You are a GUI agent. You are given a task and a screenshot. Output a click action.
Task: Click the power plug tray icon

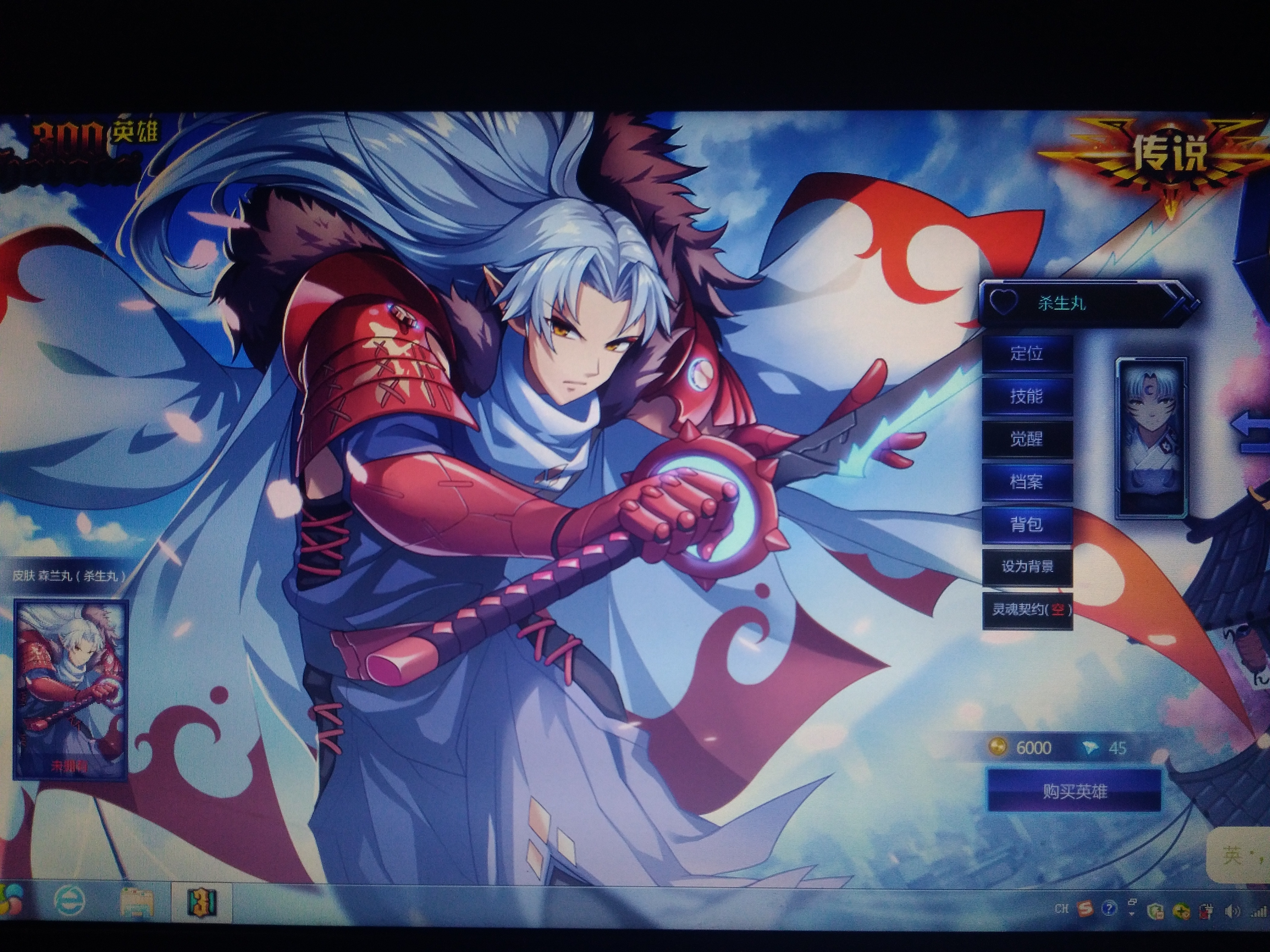[1206, 911]
